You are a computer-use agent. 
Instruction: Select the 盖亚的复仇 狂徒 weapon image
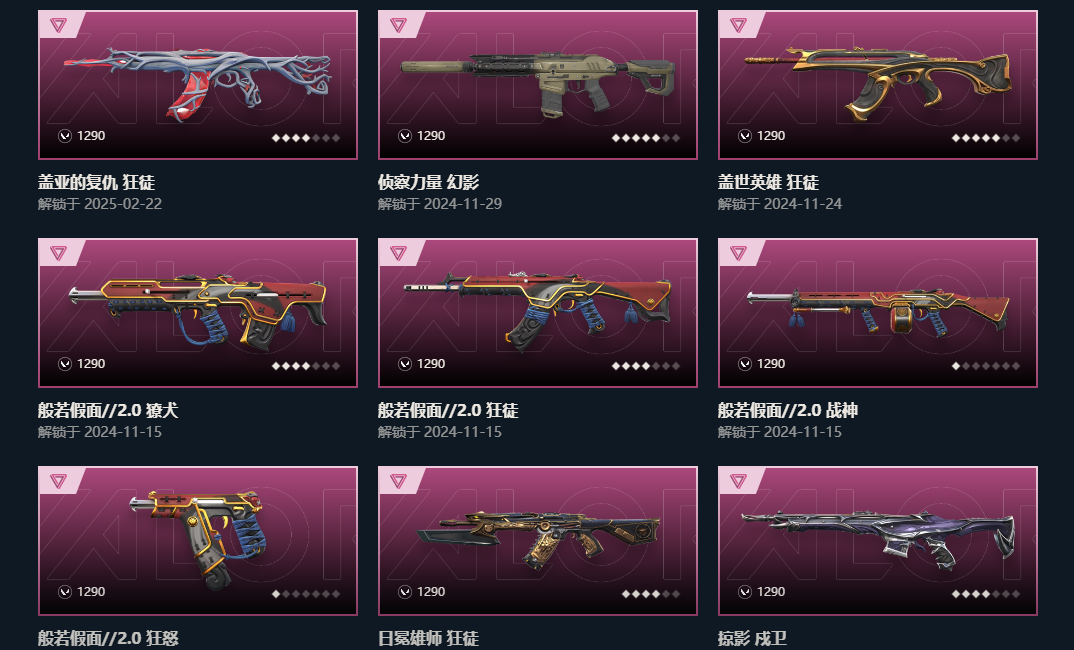click(199, 84)
